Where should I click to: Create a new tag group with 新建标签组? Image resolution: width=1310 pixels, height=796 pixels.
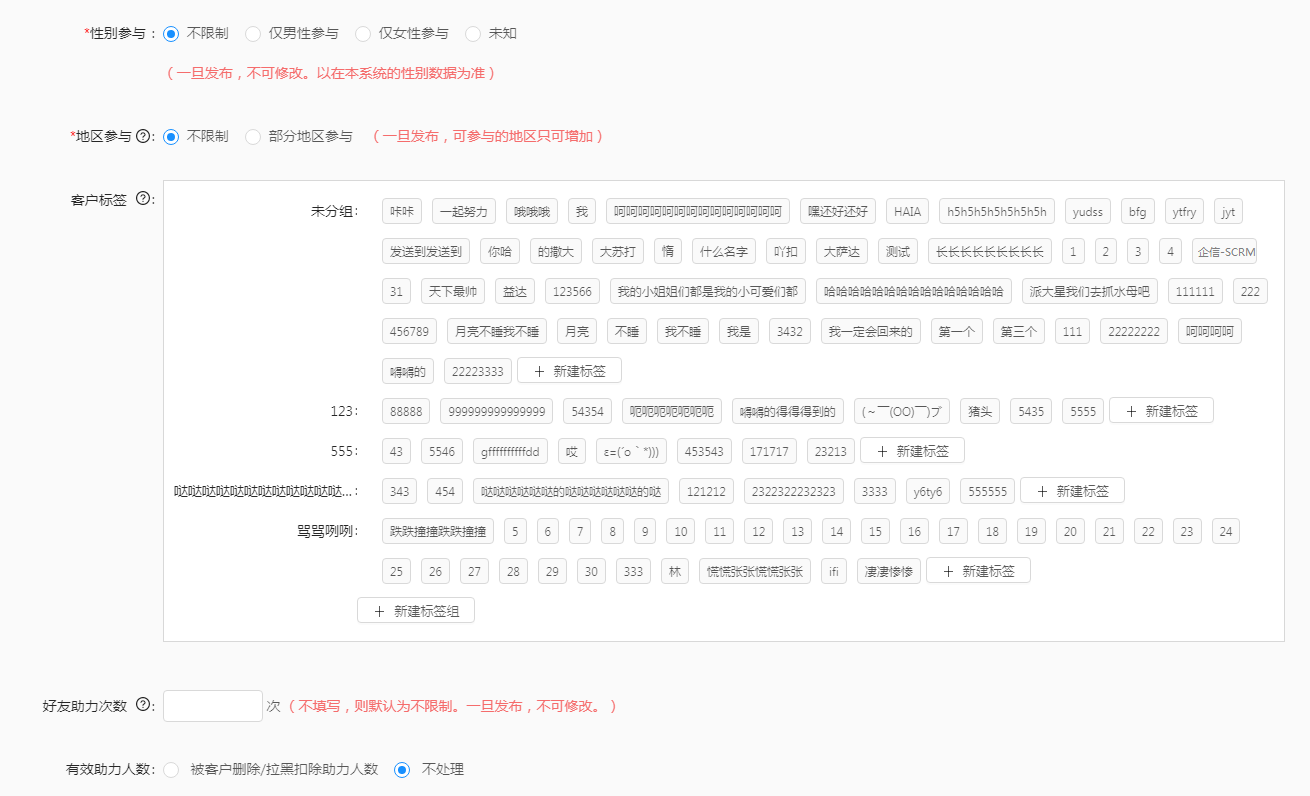click(x=416, y=611)
